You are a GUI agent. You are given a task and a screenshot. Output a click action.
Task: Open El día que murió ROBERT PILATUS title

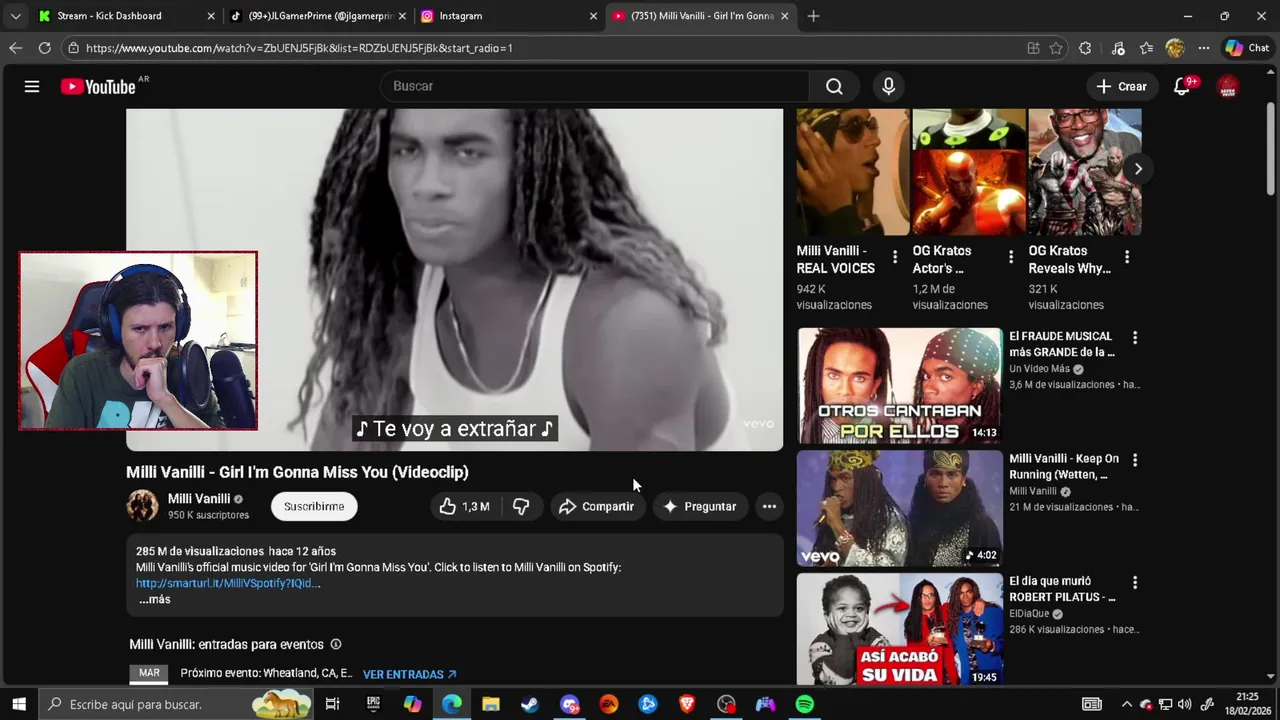pyautogui.click(x=1062, y=589)
